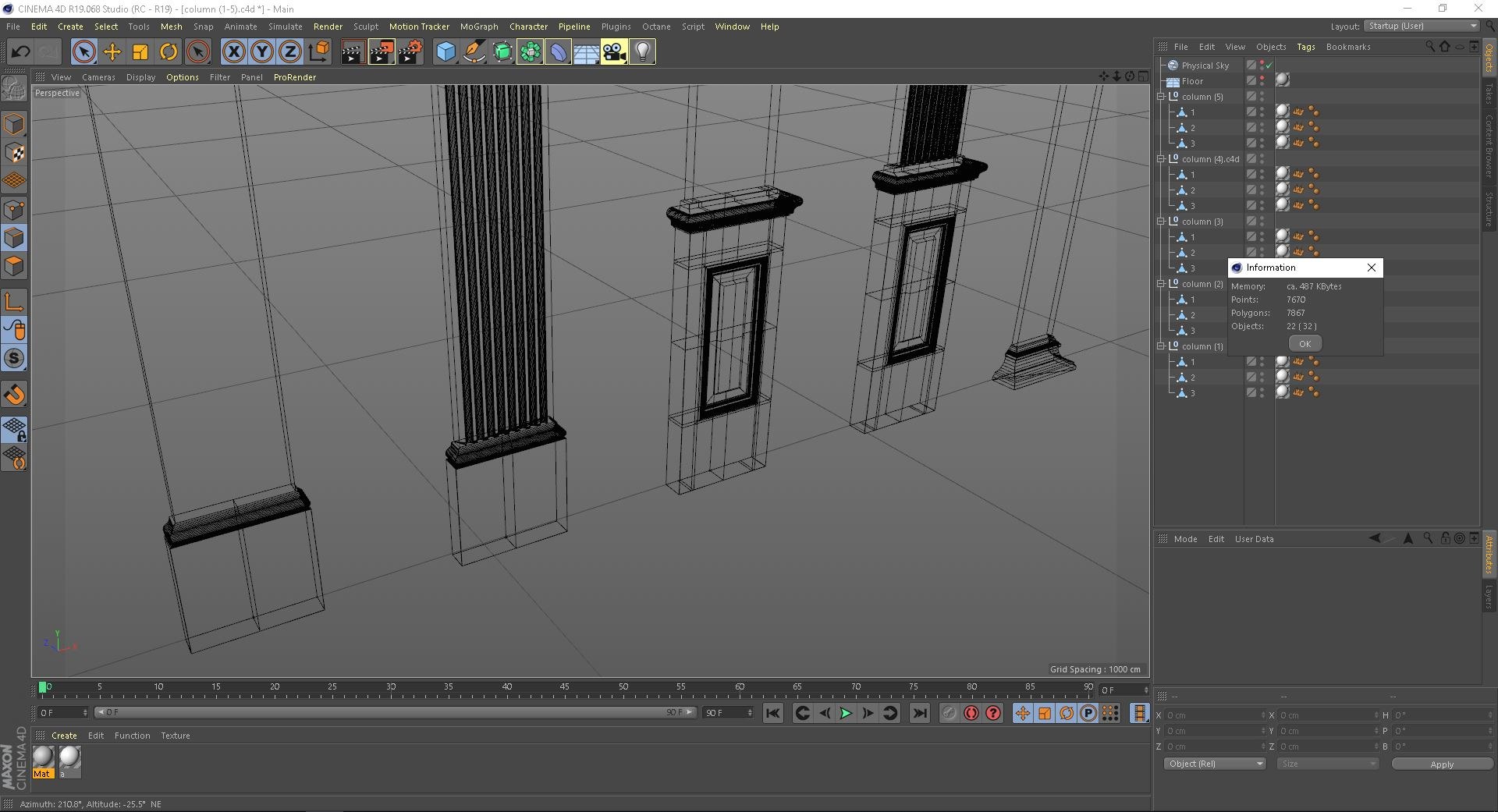The image size is (1498, 812).
Task: Toggle Physical Sky visibility dots
Action: 1262,66
